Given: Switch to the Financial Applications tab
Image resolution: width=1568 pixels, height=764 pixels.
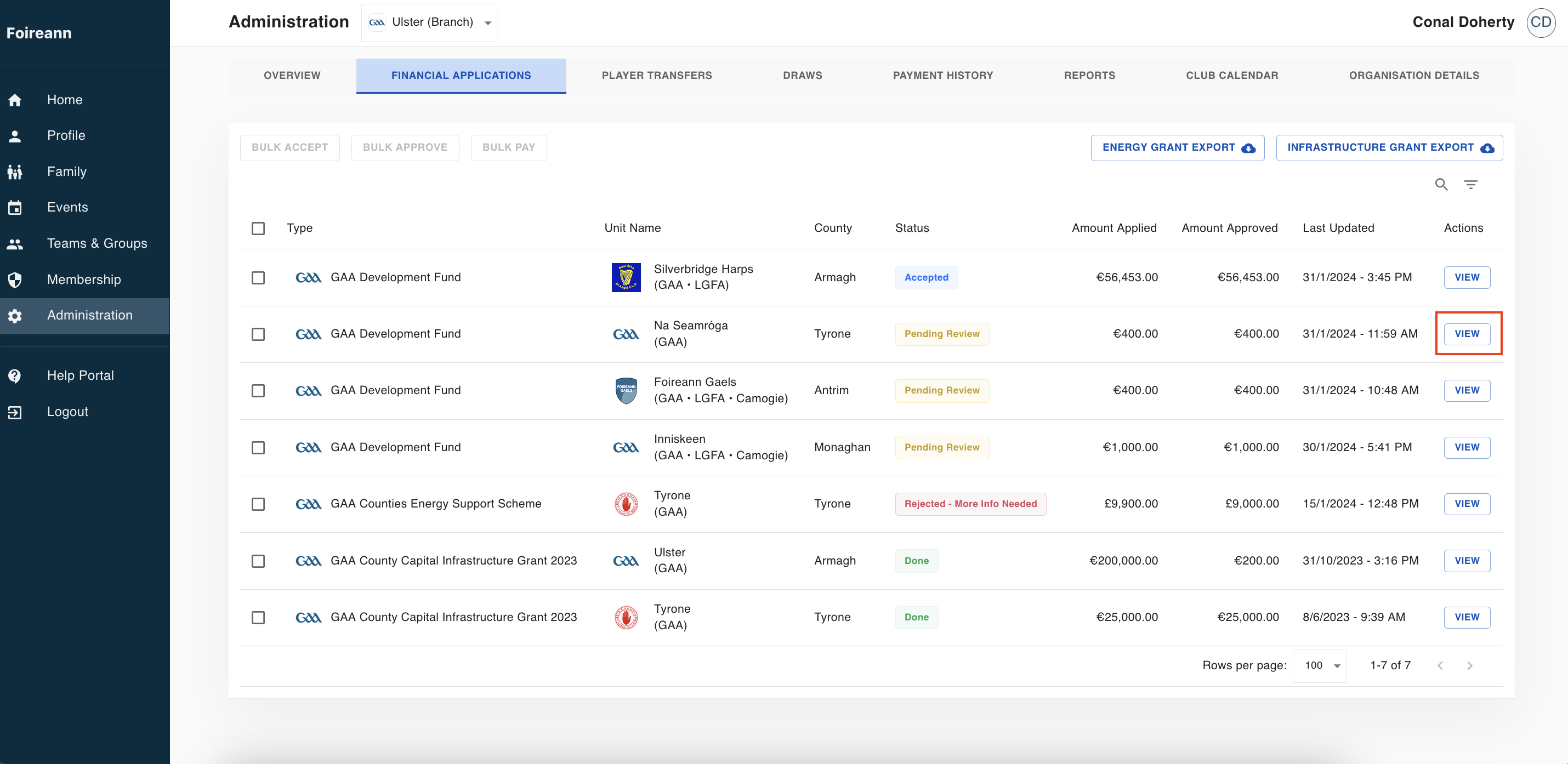Looking at the screenshot, I should (461, 76).
